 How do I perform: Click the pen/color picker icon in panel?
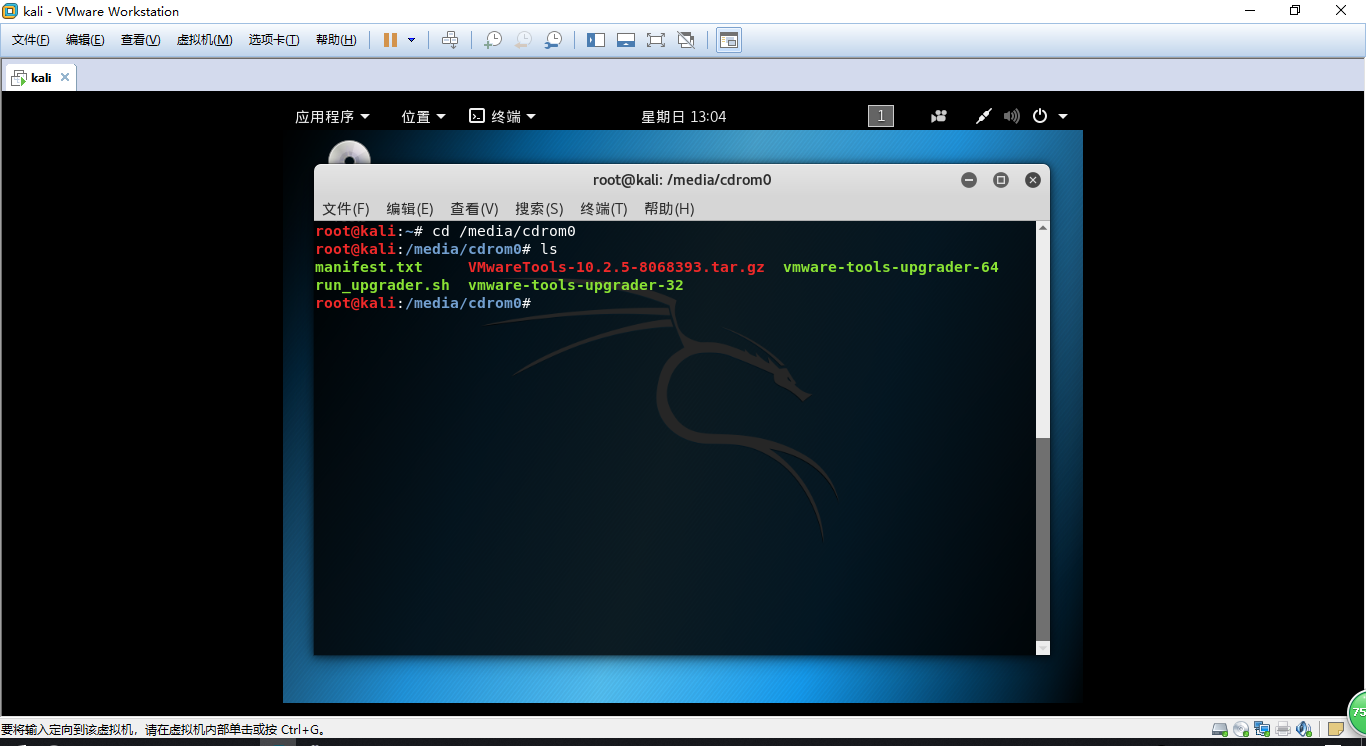983,116
